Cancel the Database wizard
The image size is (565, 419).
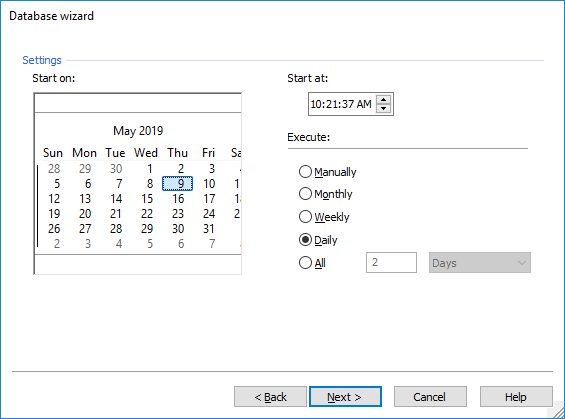(430, 397)
